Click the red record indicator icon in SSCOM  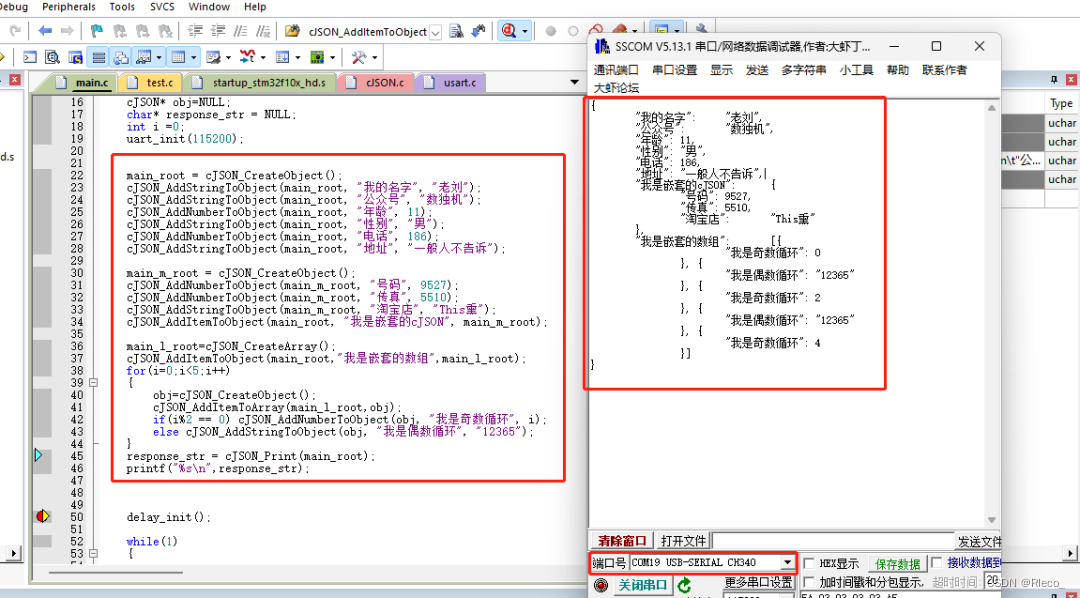[601, 586]
